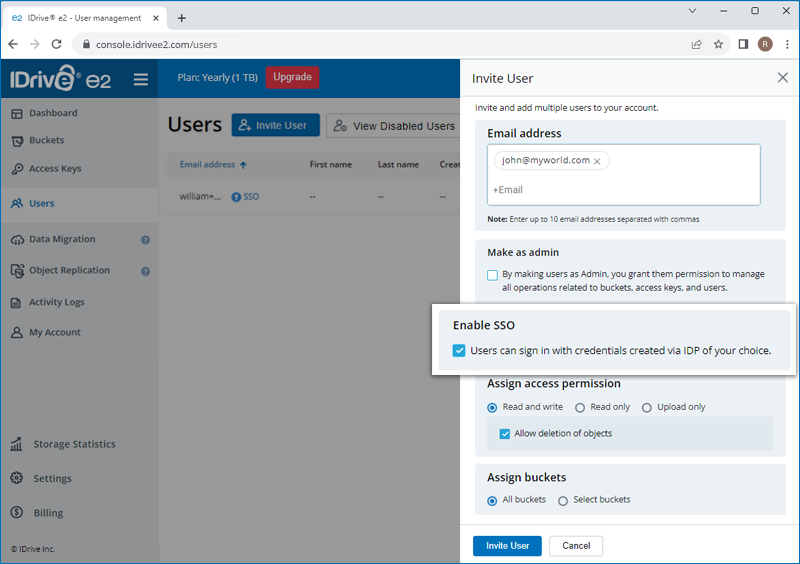Open the browser tab search chevron

coord(692,11)
